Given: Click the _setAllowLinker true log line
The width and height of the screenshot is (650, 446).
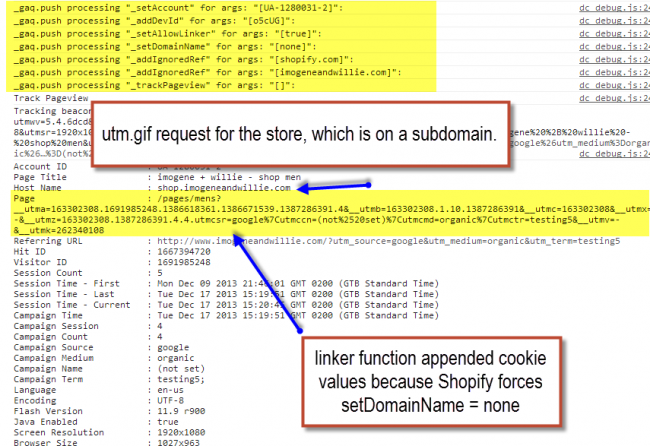Looking at the screenshot, I should point(167,34).
